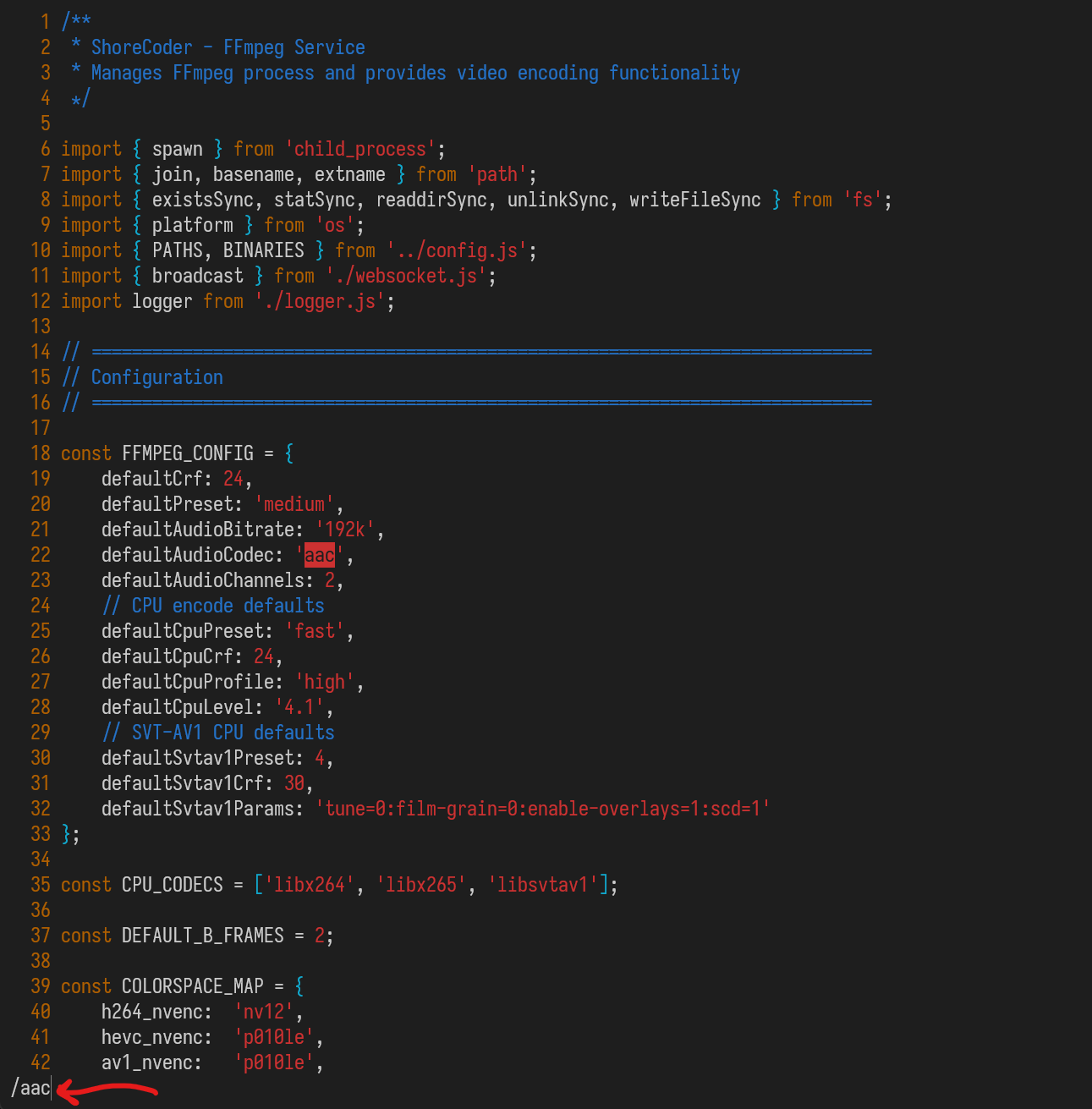Click the BINARIES import name
Screen dimensions: 1092x1109
tap(264, 250)
